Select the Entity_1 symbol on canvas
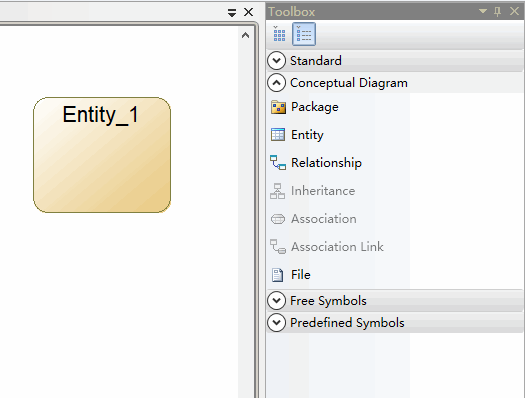525x398 pixels. pyautogui.click(x=102, y=155)
